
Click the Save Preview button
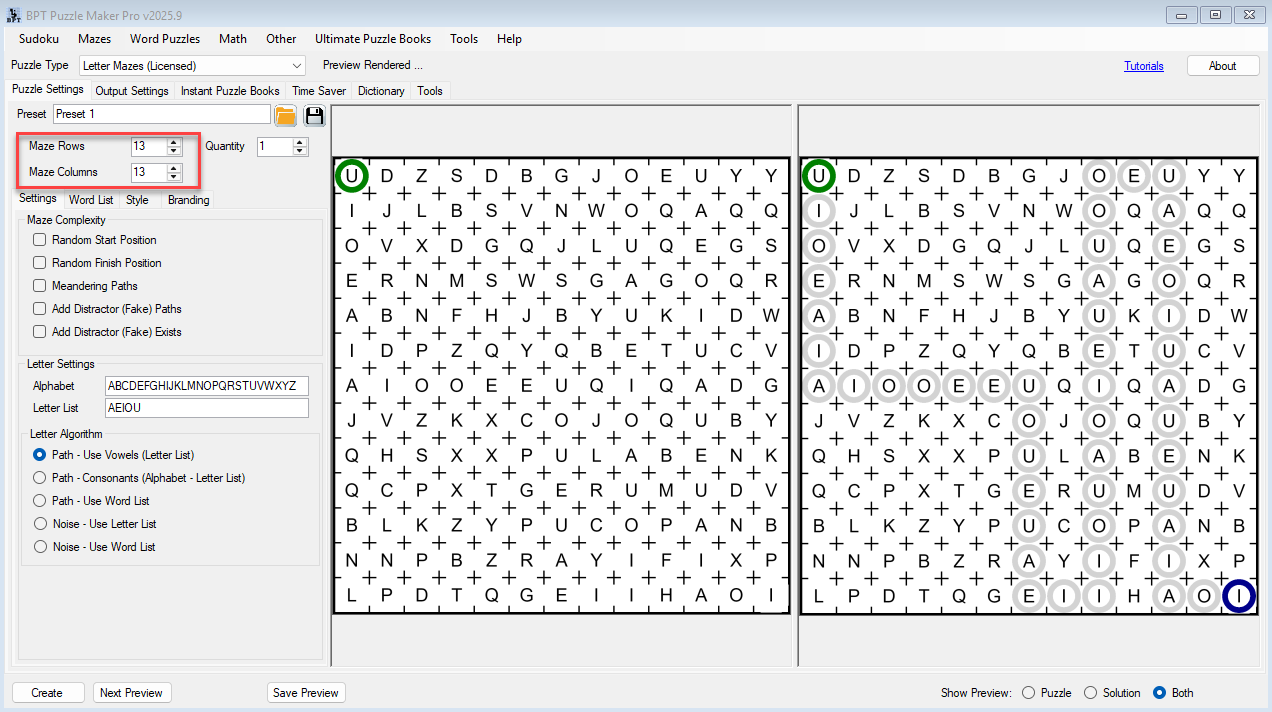[306, 693]
